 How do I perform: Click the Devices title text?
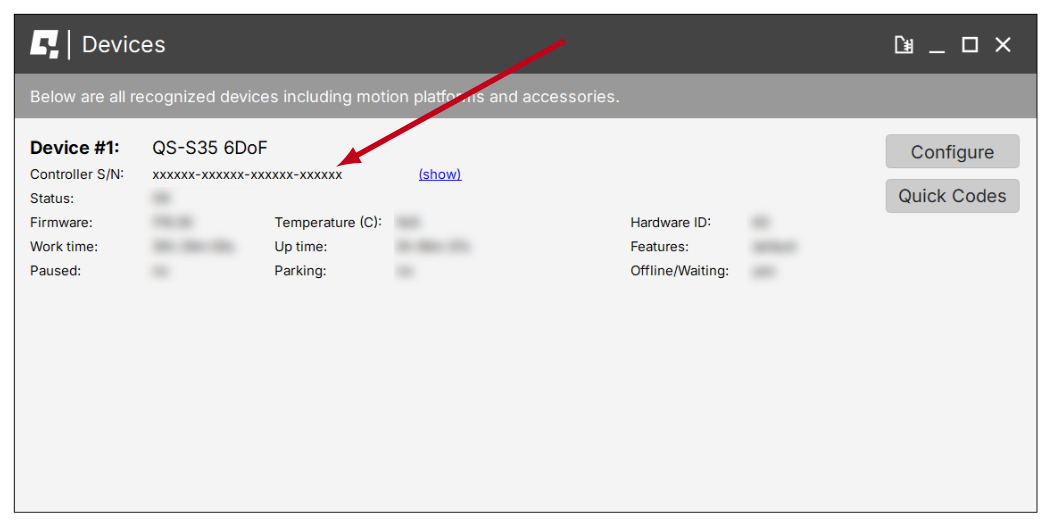point(124,45)
